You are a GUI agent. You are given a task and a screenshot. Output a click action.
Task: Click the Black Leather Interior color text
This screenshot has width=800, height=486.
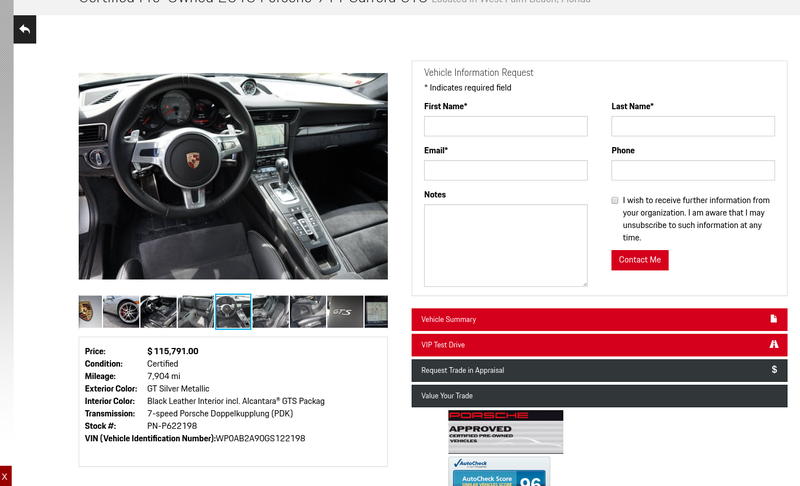tap(236, 401)
